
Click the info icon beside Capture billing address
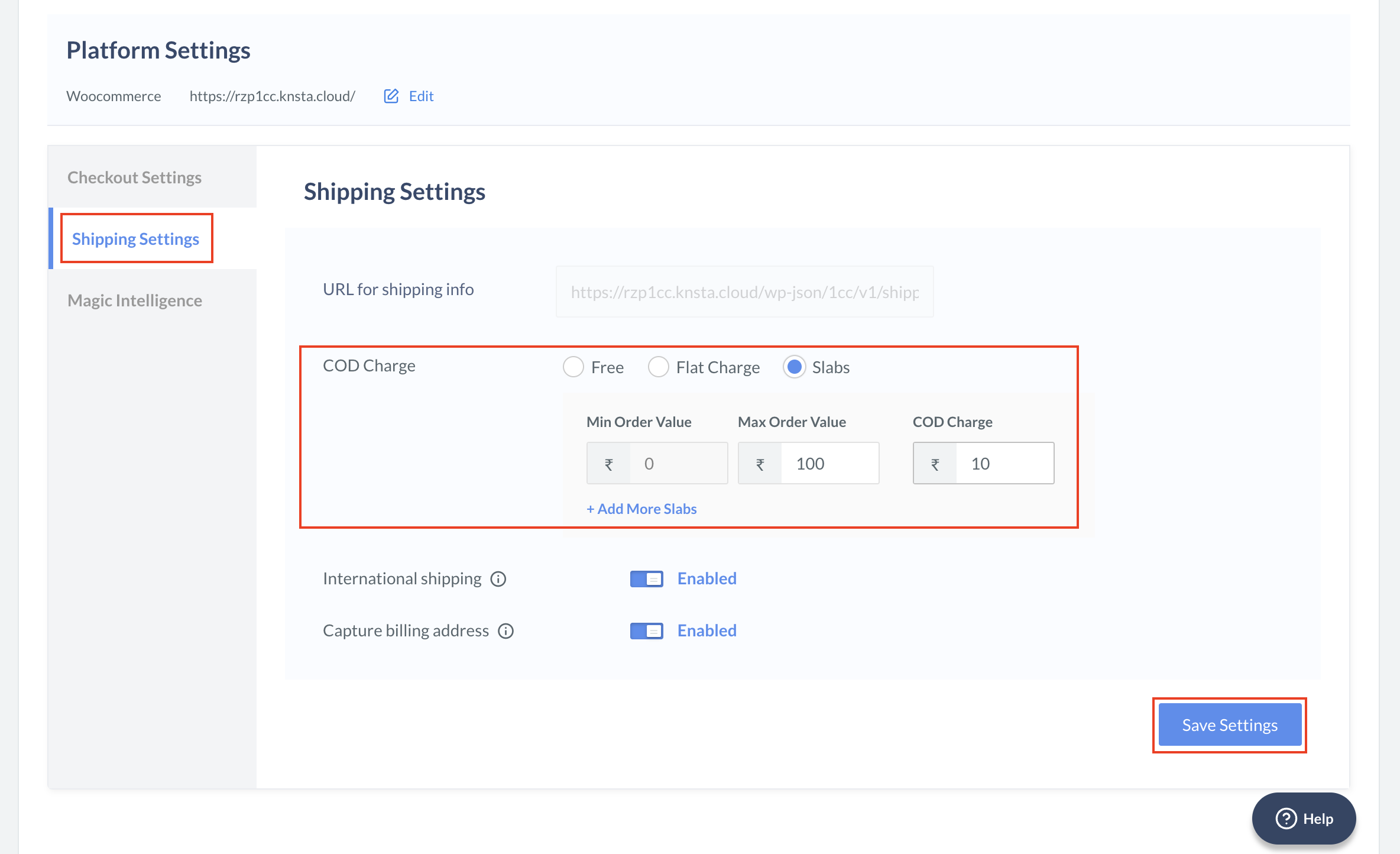(506, 630)
